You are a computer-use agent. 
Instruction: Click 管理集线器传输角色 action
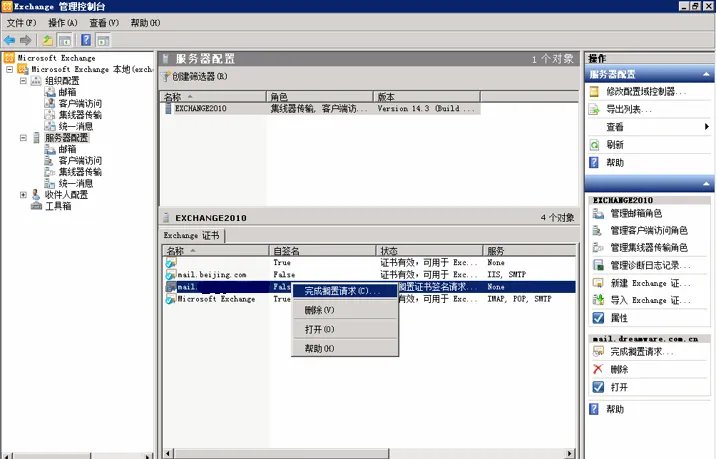coord(649,248)
